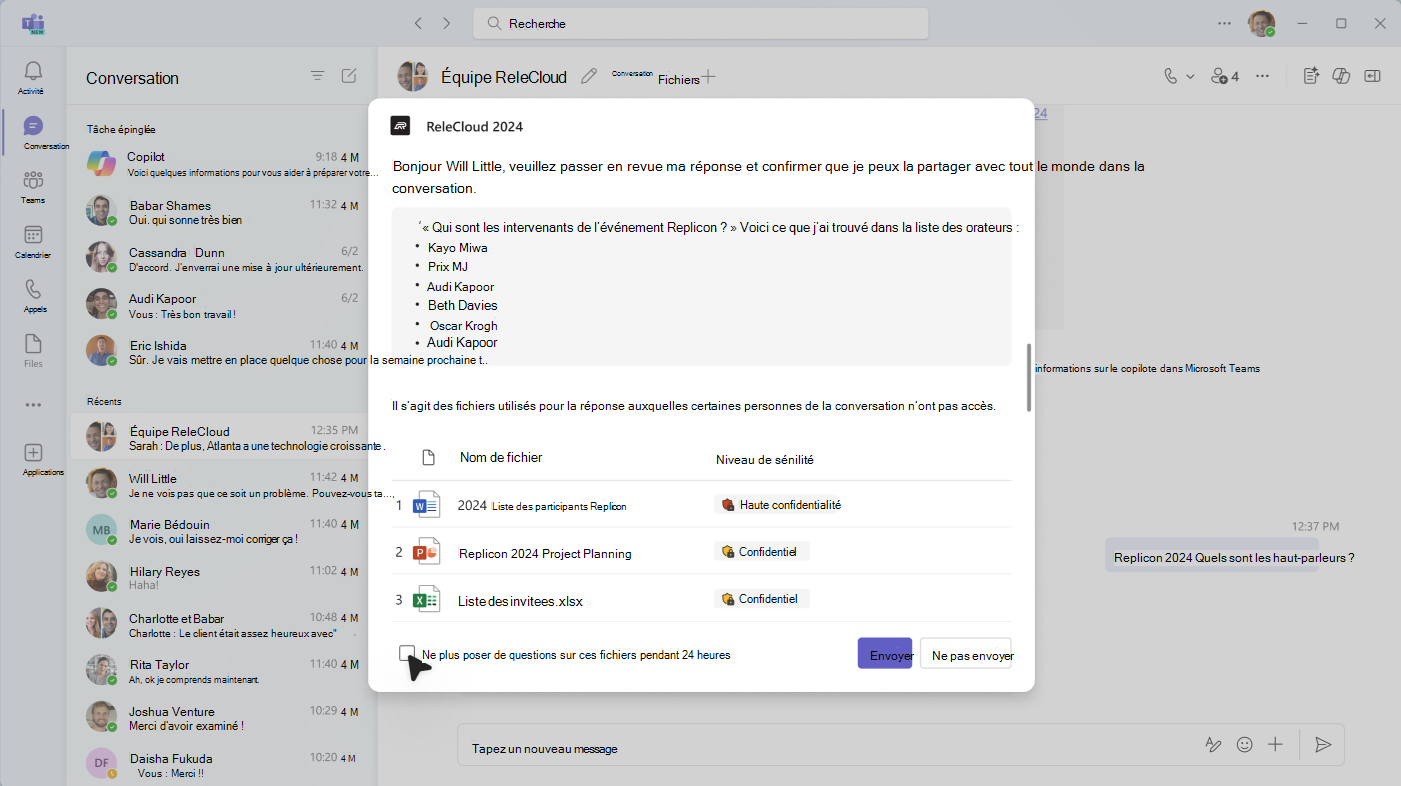
Task: Click the Envoyer button
Action: click(x=885, y=654)
